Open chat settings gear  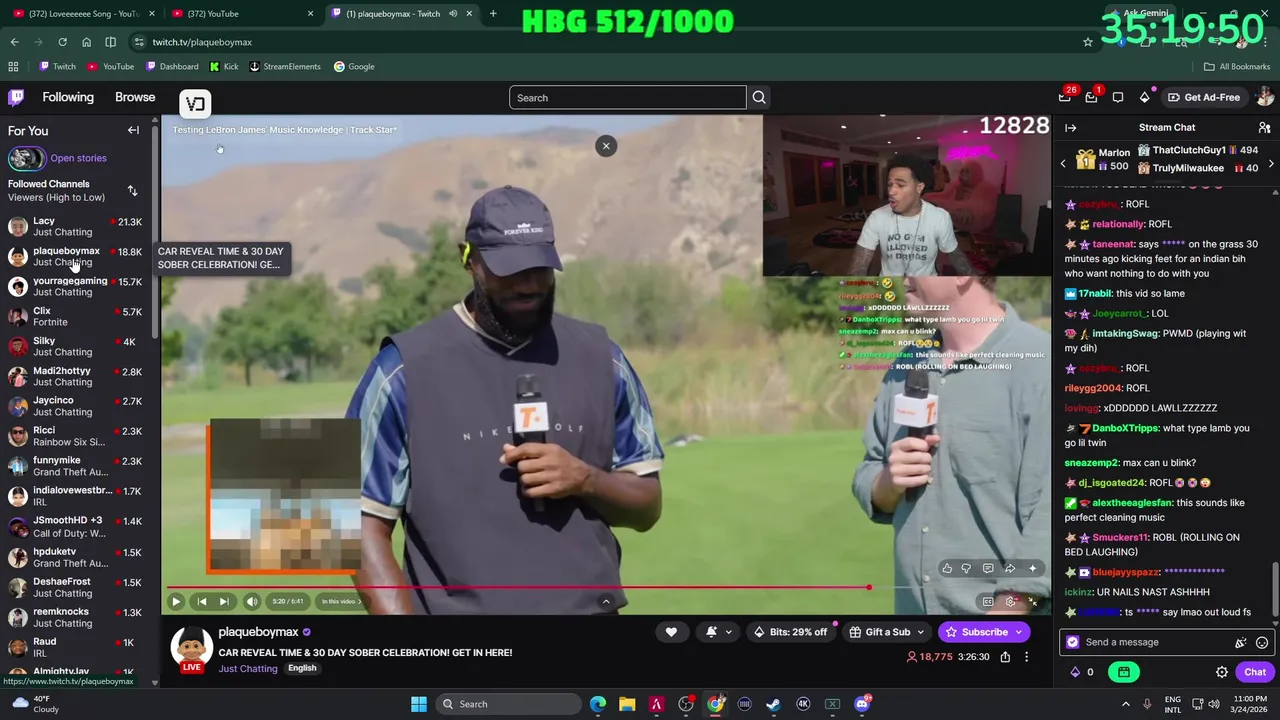pyautogui.click(x=1221, y=672)
